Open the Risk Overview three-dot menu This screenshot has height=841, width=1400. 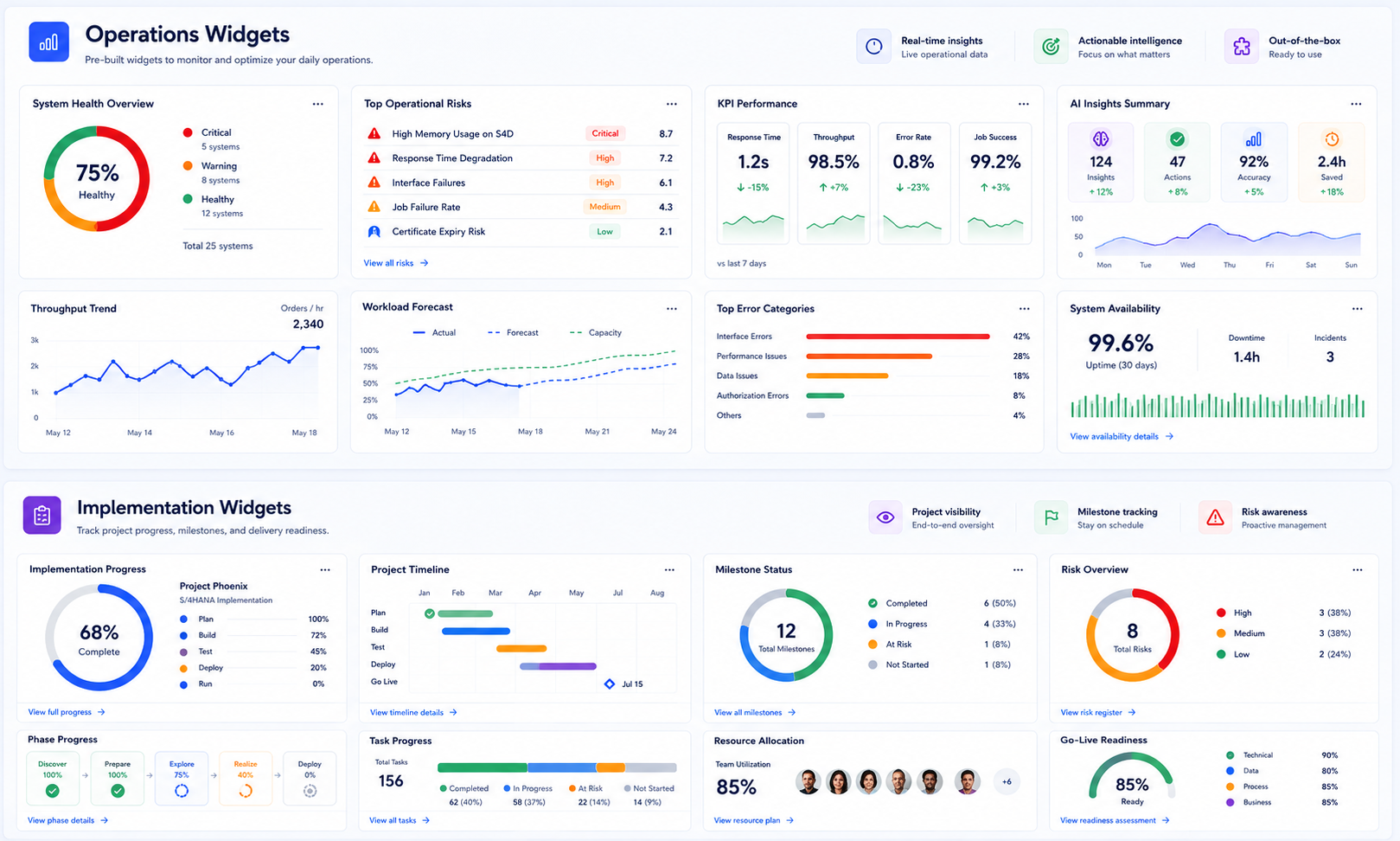pos(1358,570)
